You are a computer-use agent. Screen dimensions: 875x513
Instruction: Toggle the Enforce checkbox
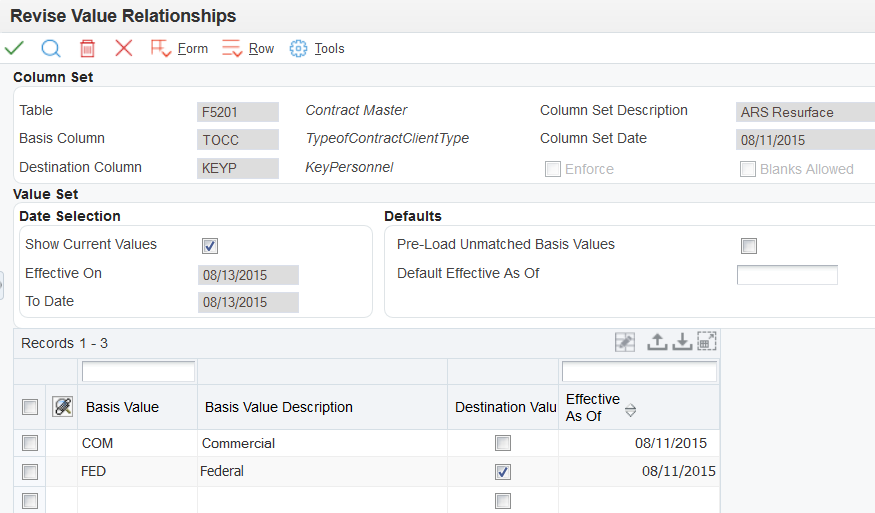tap(552, 169)
